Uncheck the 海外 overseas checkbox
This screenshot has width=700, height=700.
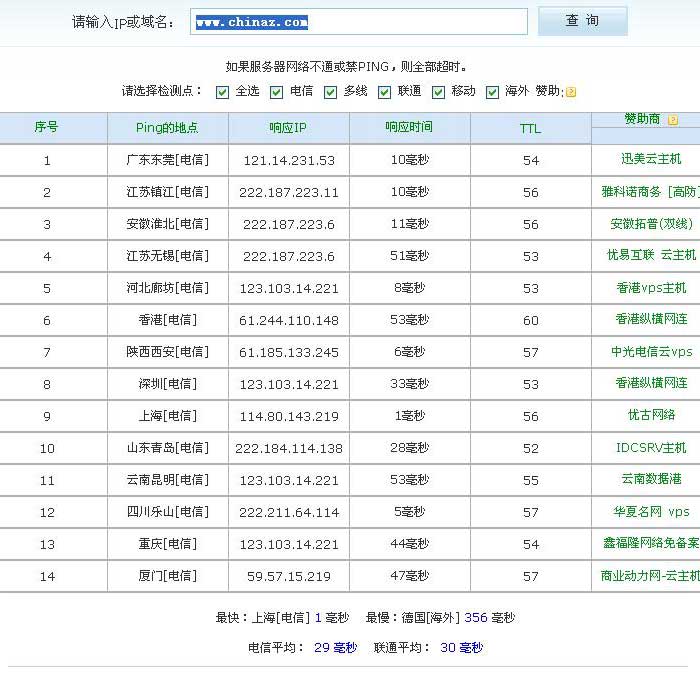[x=492, y=92]
